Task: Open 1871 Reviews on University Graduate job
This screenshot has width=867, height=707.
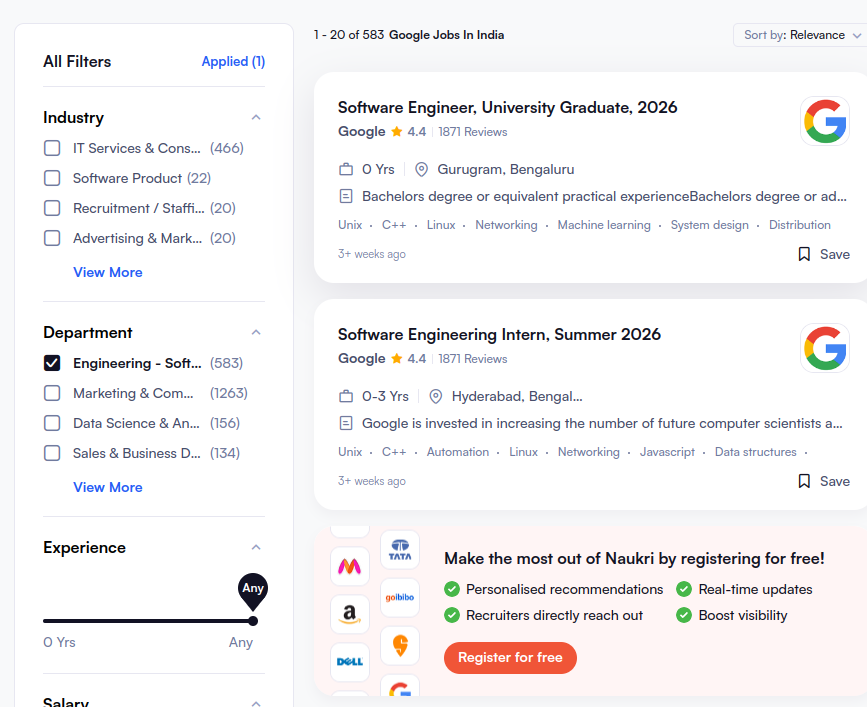Action: pos(473,132)
